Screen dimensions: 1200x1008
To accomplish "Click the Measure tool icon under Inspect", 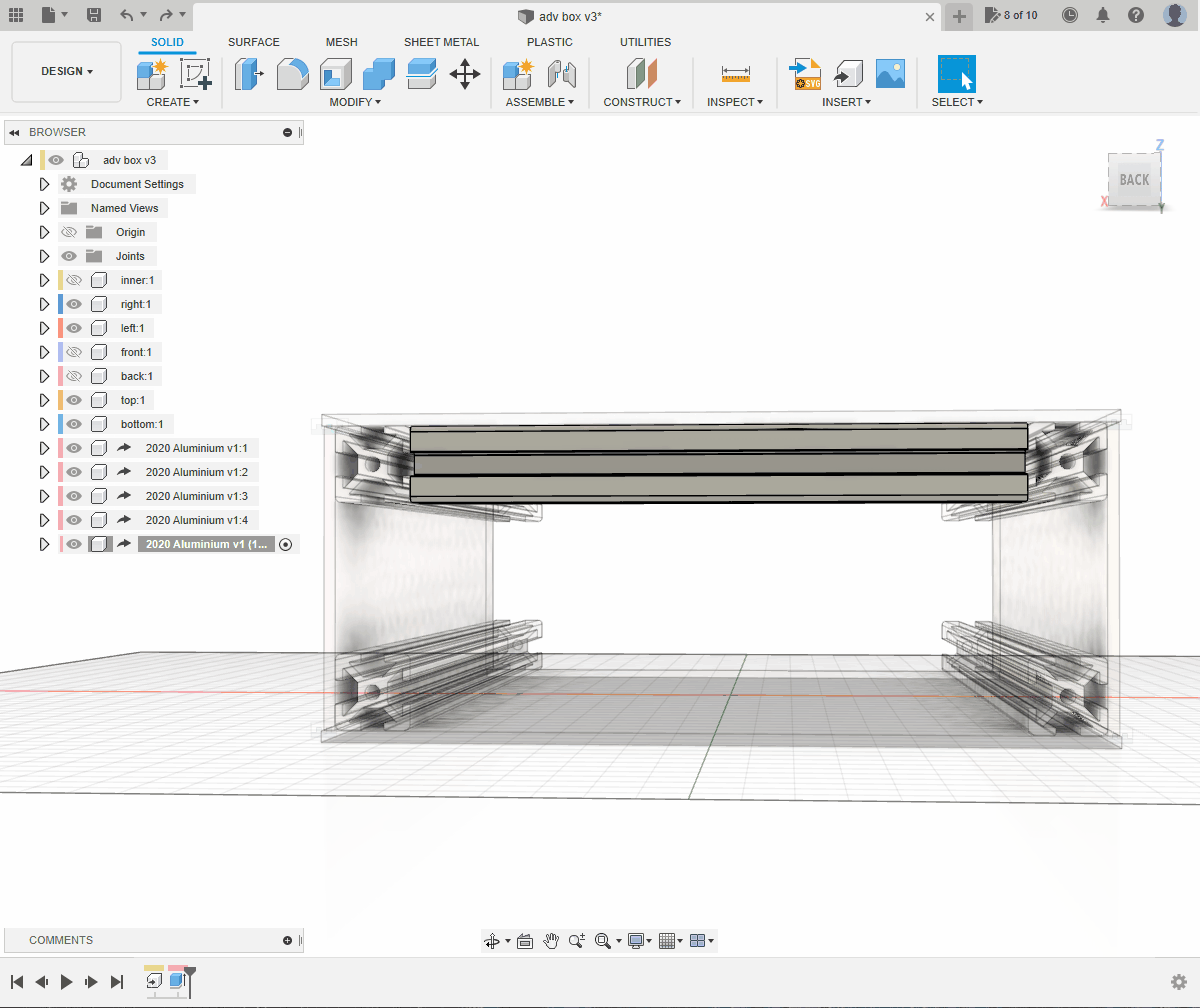I will [735, 75].
